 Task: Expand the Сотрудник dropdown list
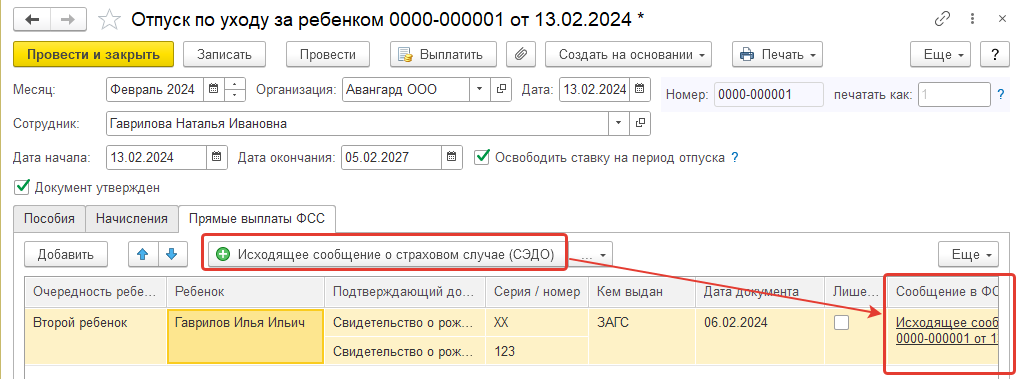[619, 123]
